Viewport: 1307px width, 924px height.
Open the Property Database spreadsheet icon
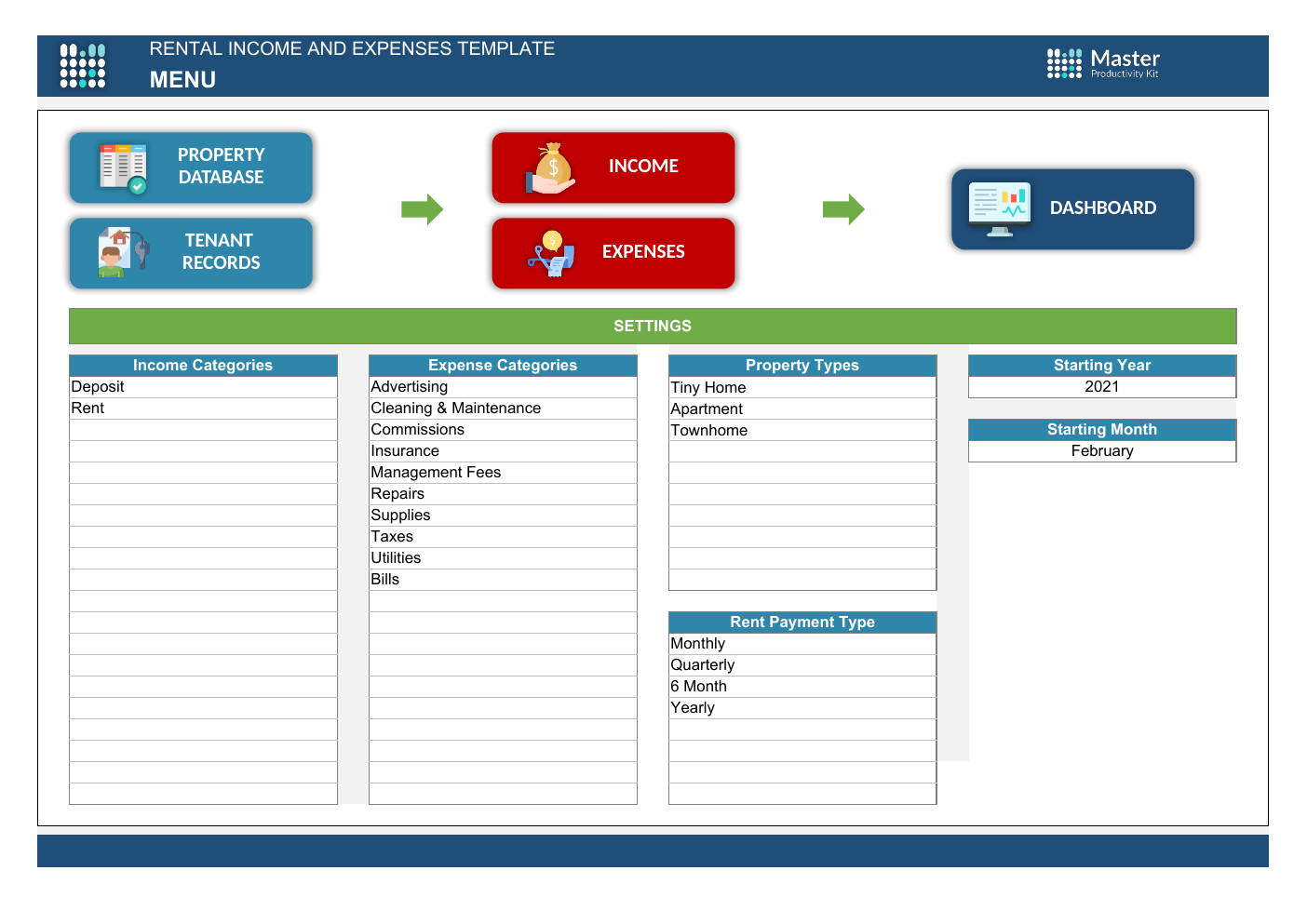click(x=123, y=167)
